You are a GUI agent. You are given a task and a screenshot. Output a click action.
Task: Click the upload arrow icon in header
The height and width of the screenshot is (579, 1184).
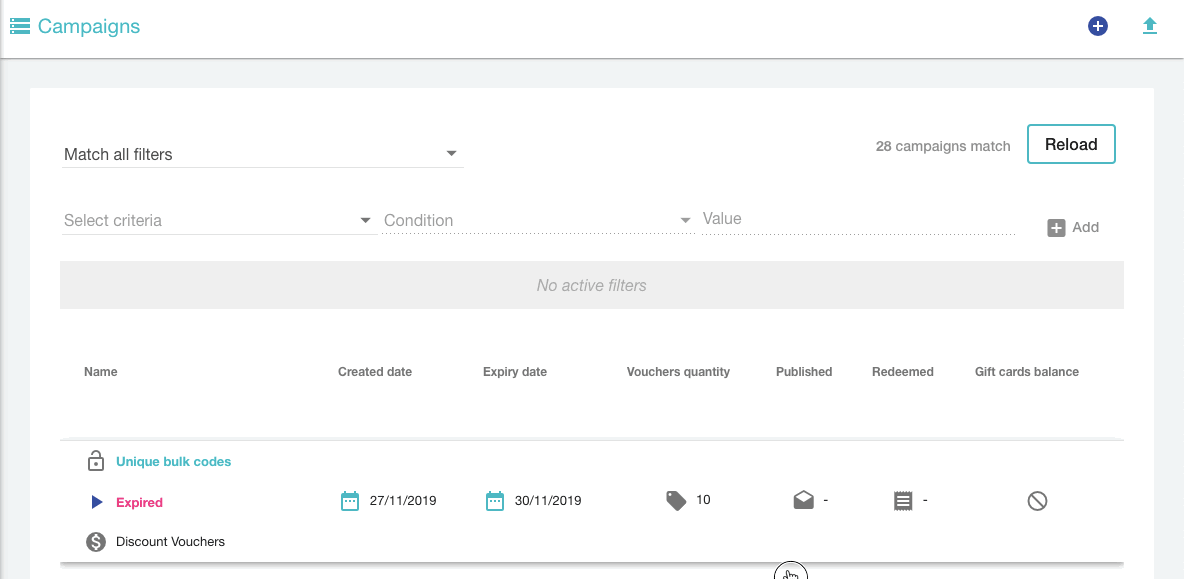(1150, 27)
